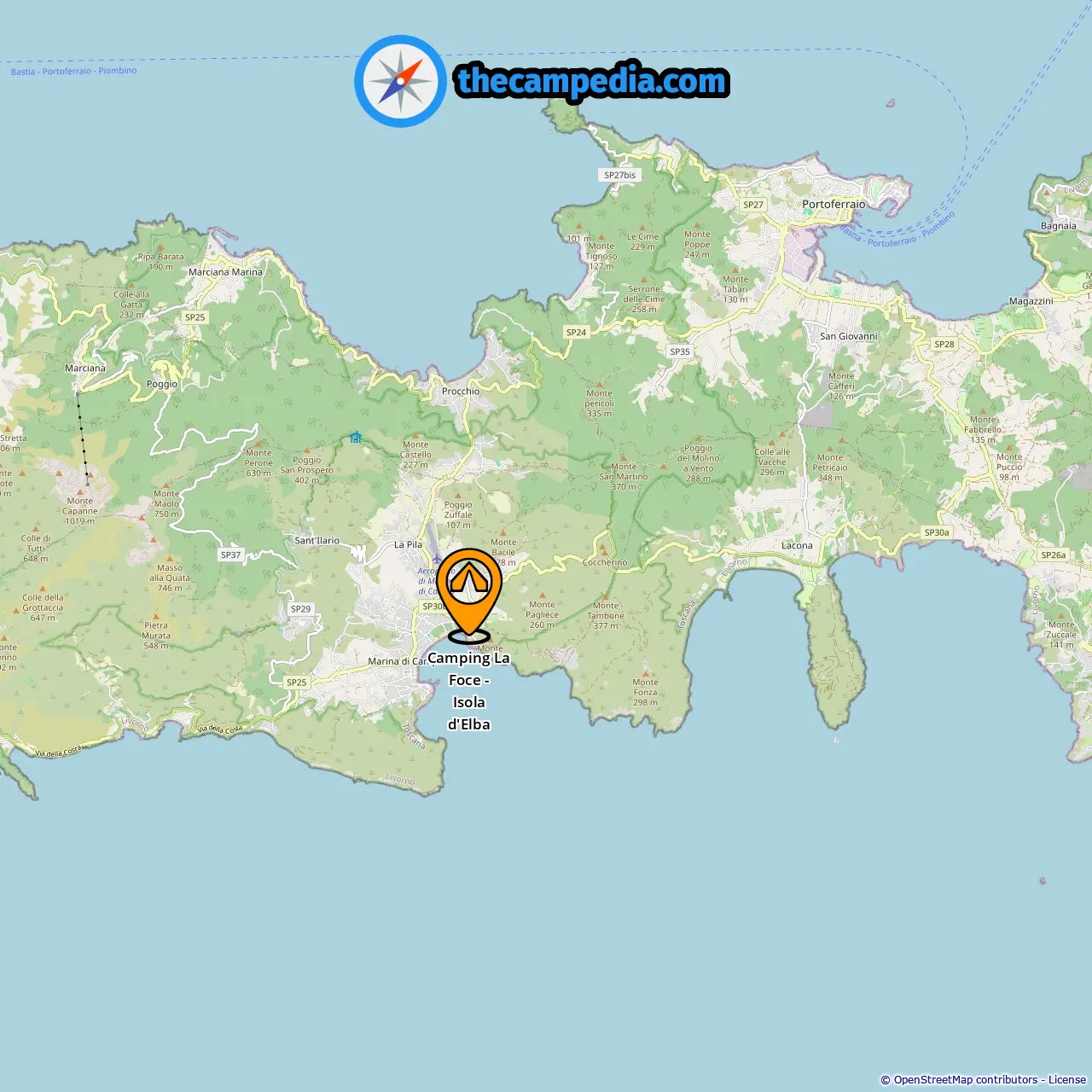Open the OpenStreetMap contributors link
1092x1092 pixels.
pos(965,1079)
